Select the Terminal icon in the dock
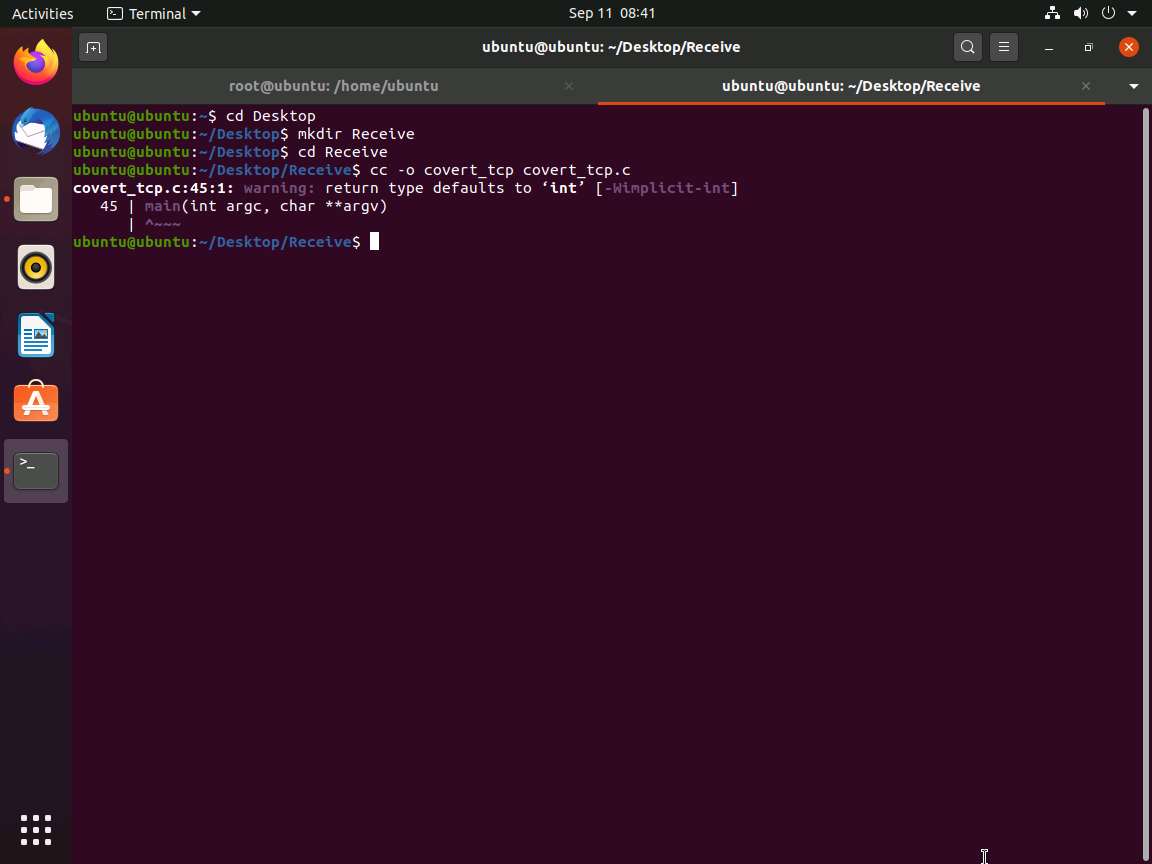1152x864 pixels. 36,471
